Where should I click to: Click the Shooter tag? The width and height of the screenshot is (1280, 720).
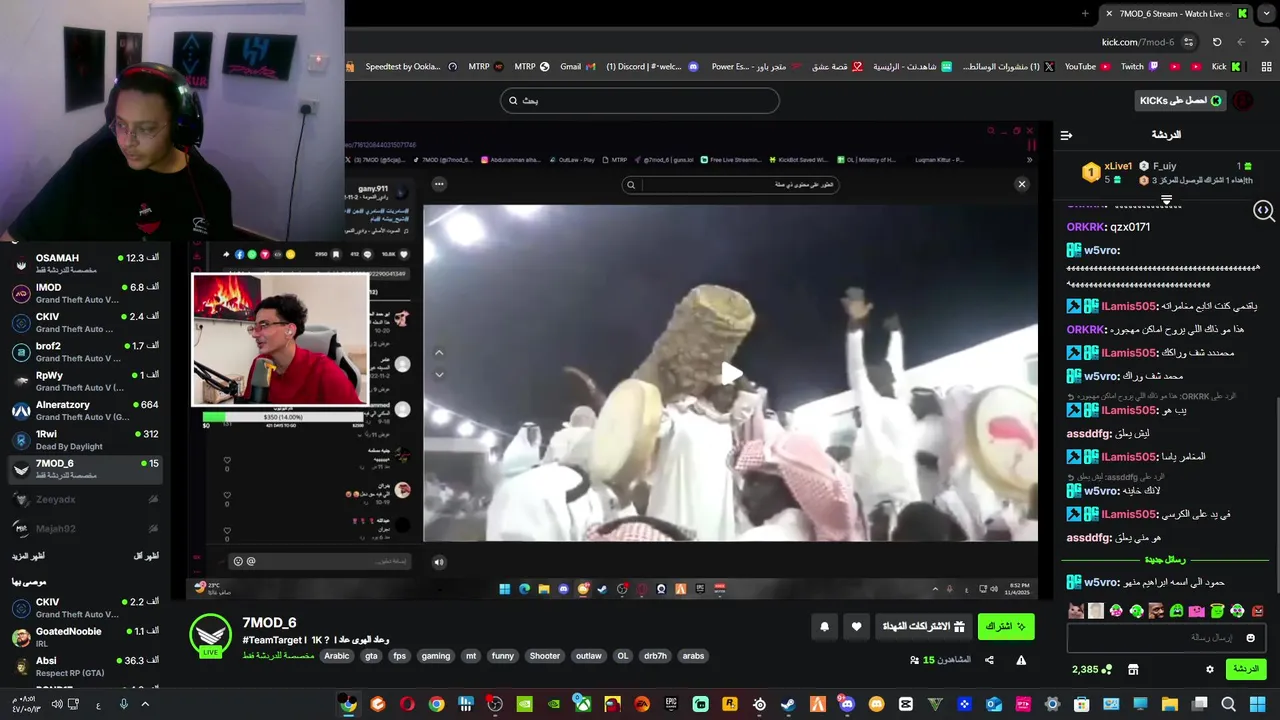545,656
